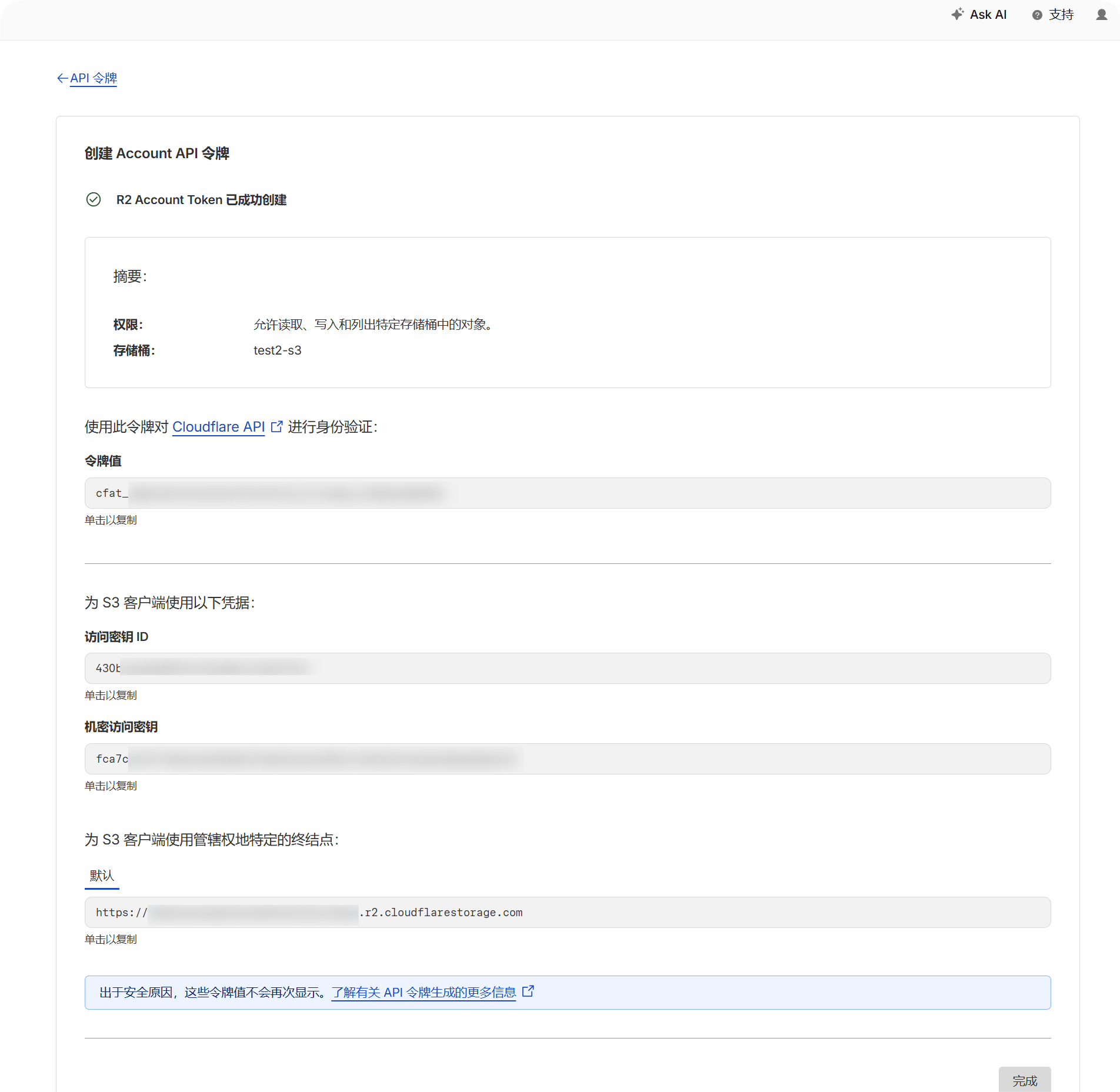1120x1092 pixels.
Task: Click the Ask AI sparkle icon
Action: [958, 14]
